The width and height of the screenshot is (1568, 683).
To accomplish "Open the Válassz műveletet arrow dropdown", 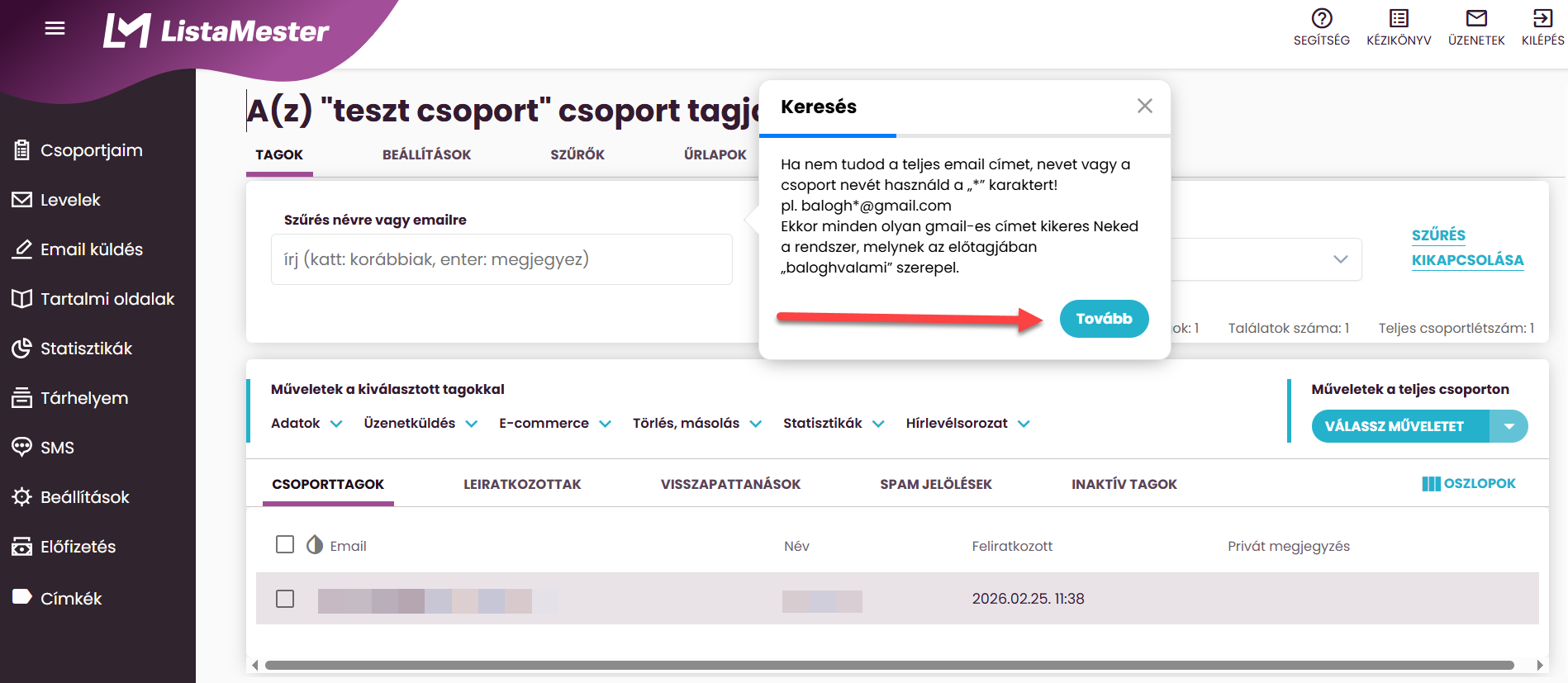I will pyautogui.click(x=1509, y=426).
